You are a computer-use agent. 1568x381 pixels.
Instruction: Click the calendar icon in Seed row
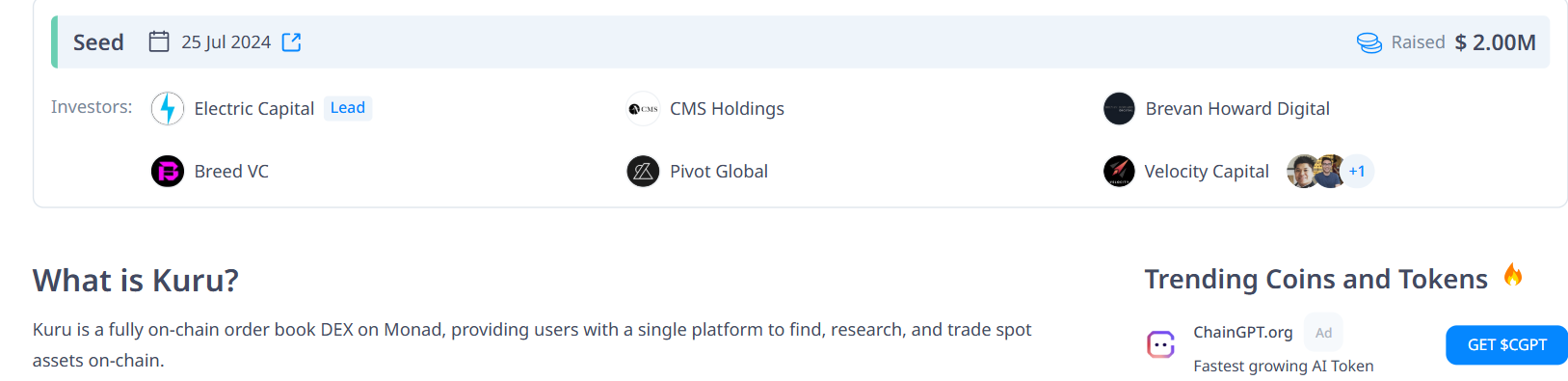159,41
